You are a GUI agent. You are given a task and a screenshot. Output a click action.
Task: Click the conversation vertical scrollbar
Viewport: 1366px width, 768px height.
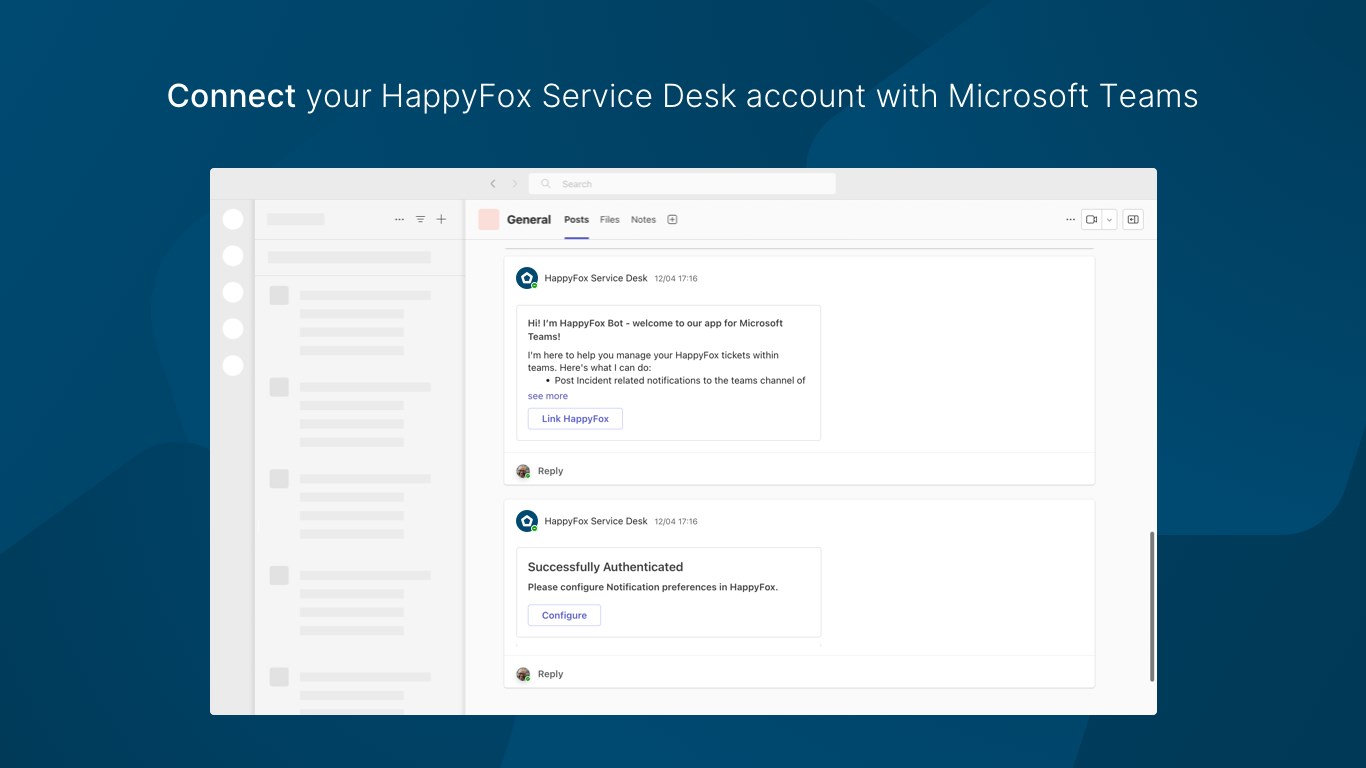coord(1152,606)
